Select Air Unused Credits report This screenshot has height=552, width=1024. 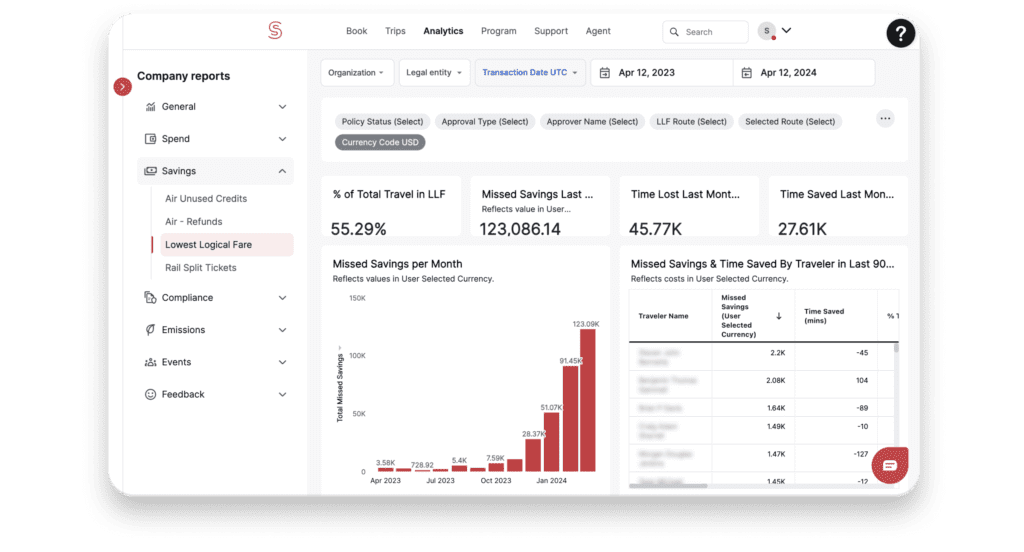pos(206,199)
